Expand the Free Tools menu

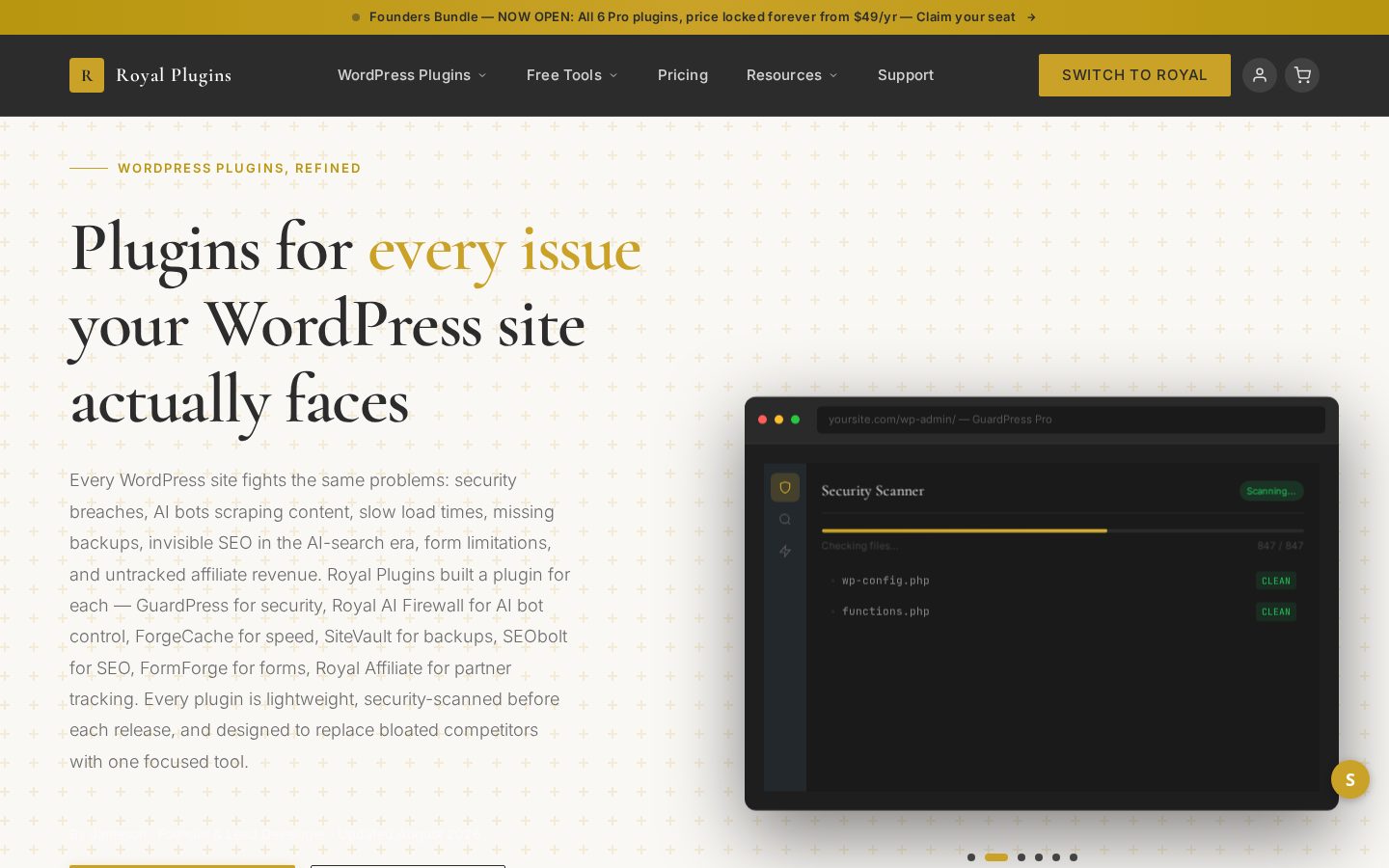[572, 75]
